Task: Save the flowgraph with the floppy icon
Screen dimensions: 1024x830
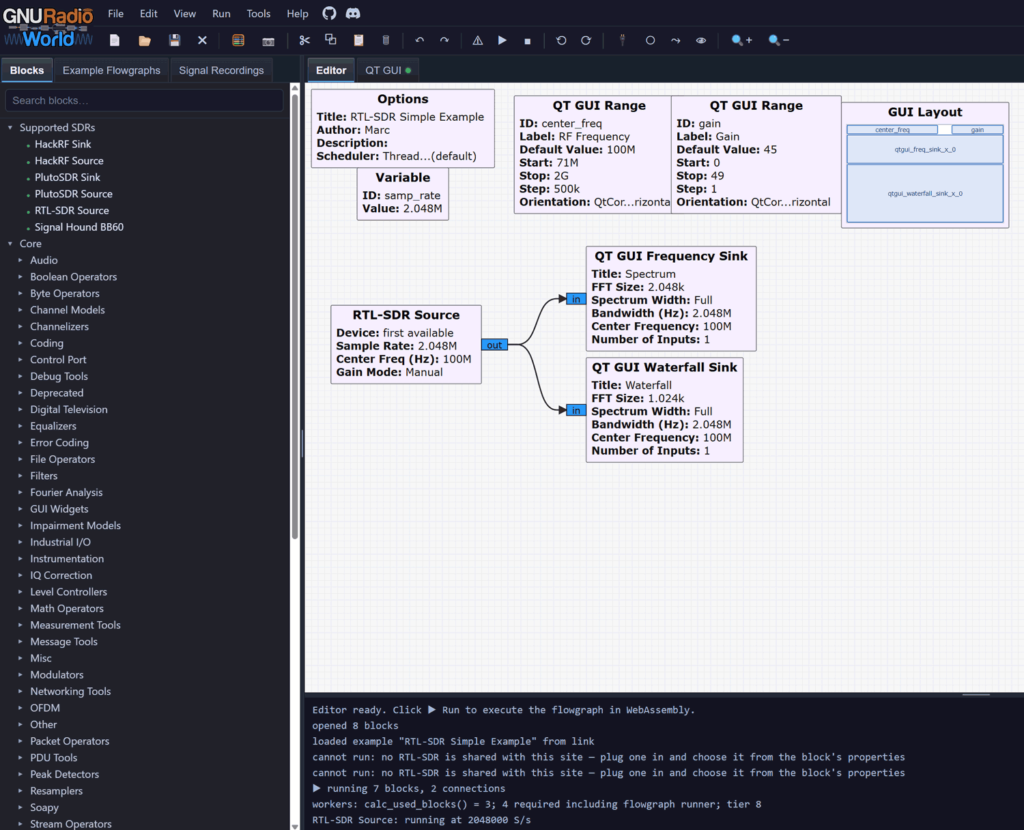Action: (x=174, y=40)
